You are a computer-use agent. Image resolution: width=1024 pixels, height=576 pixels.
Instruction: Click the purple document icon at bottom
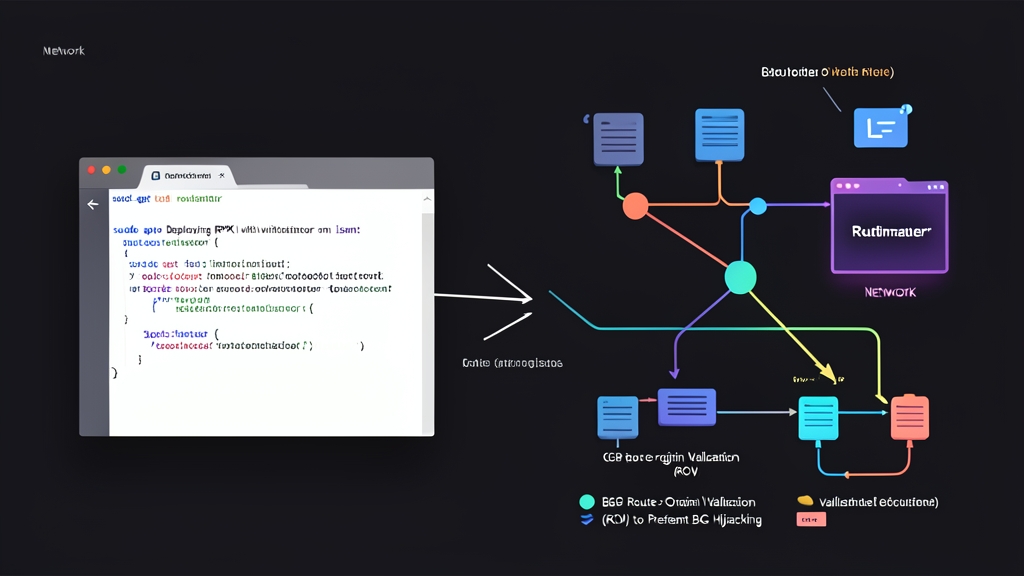[x=687, y=406]
